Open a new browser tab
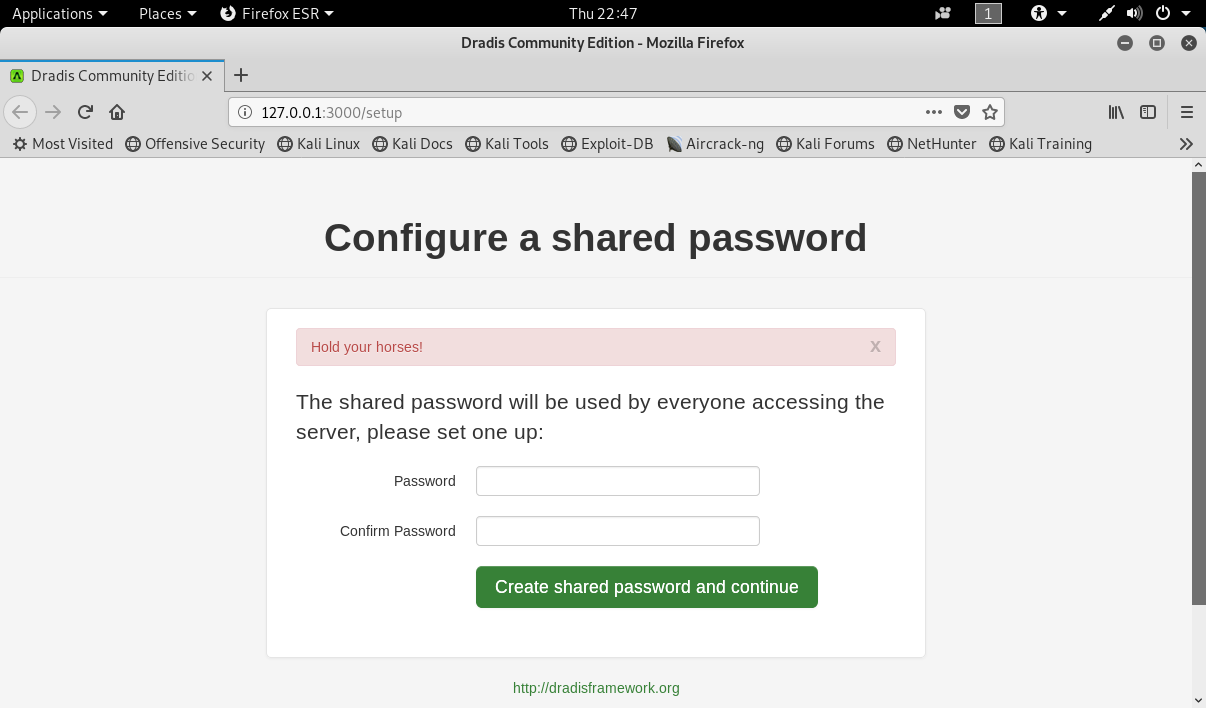 pyautogui.click(x=241, y=75)
